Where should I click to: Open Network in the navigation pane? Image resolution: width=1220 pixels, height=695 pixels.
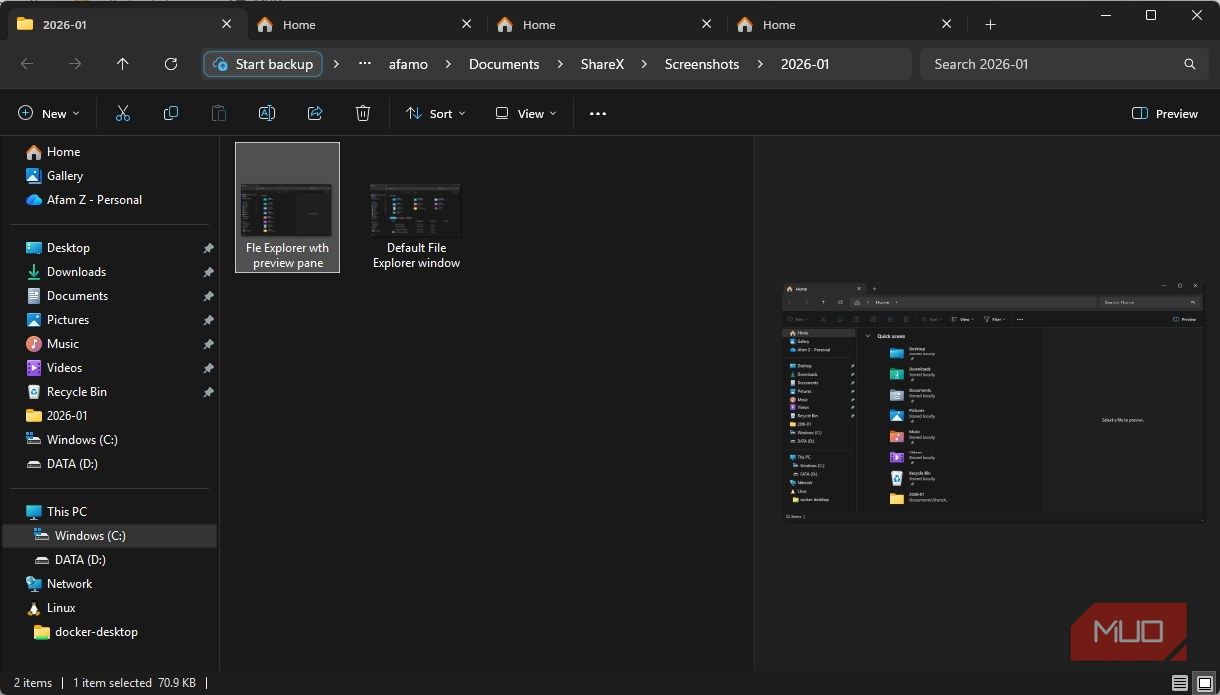tap(69, 584)
